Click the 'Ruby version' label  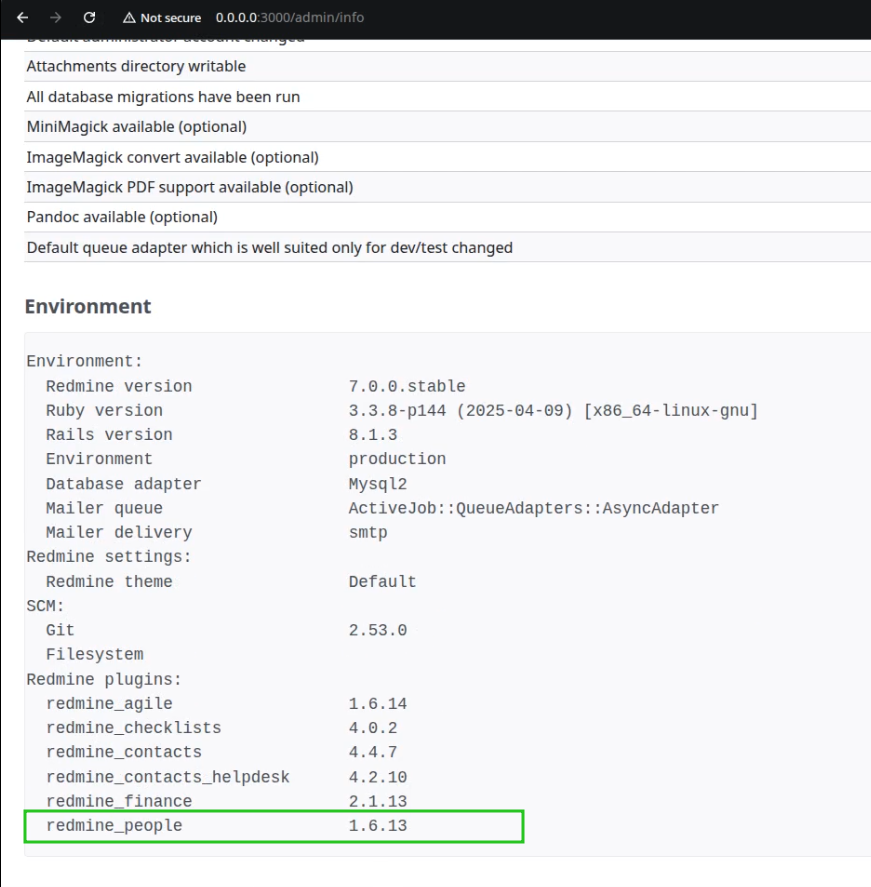(104, 411)
